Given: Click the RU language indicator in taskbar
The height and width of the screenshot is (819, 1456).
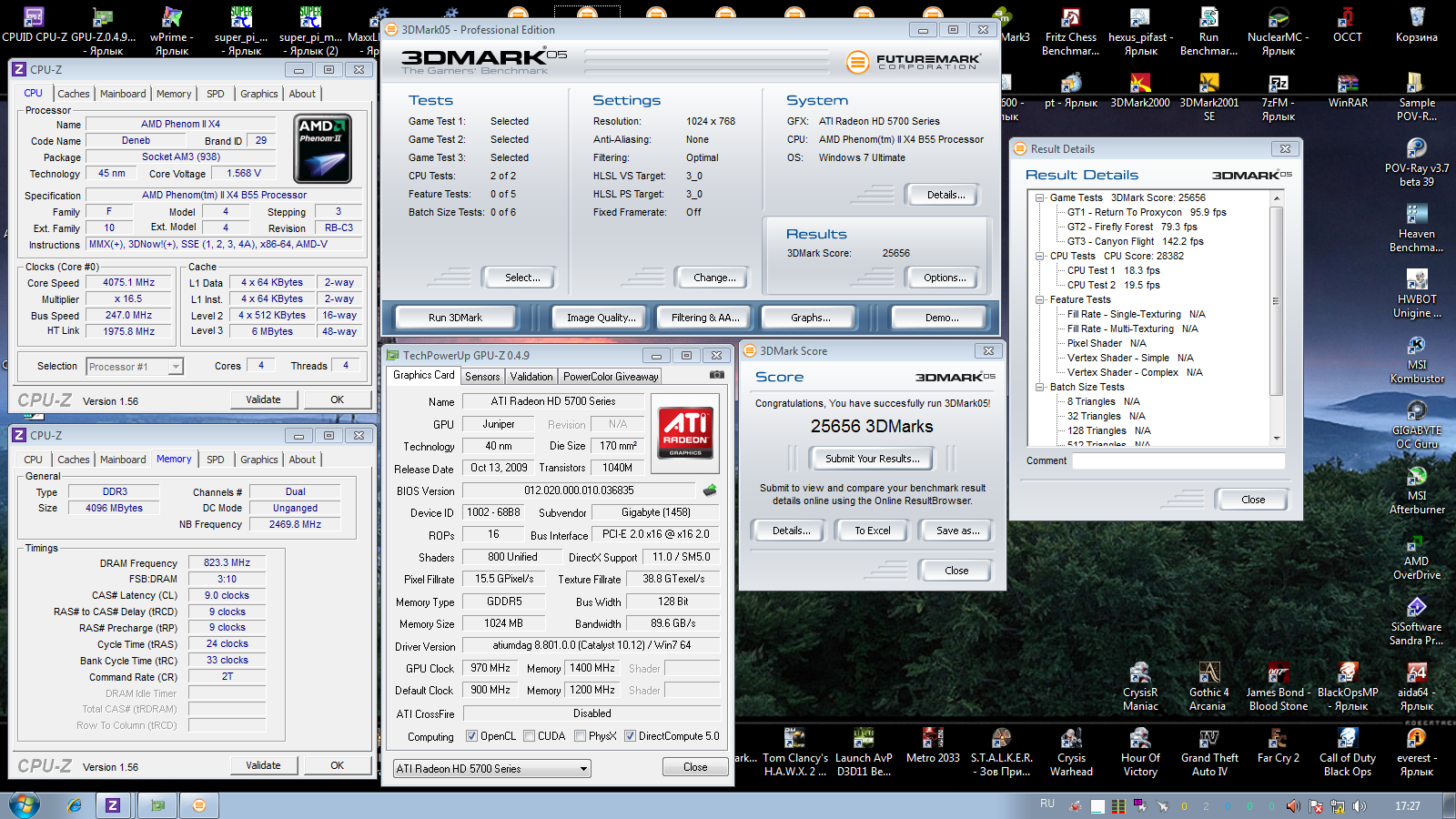Looking at the screenshot, I should [1047, 804].
